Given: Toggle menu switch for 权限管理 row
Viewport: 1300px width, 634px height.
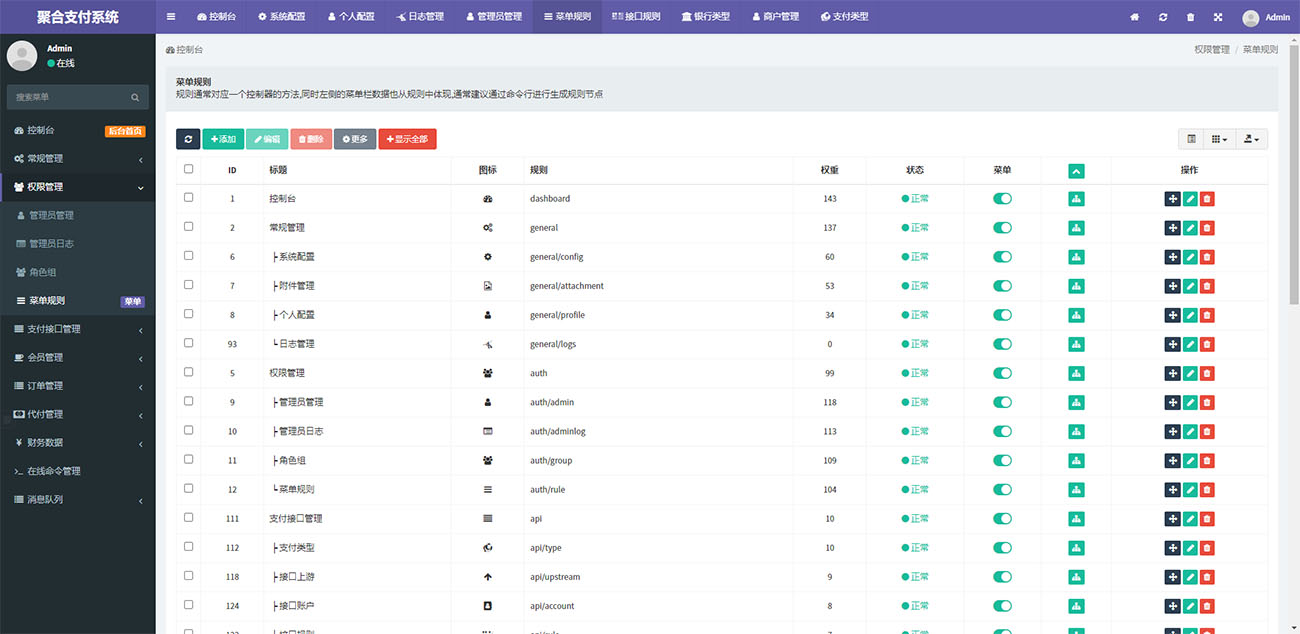Looking at the screenshot, I should click(x=1002, y=373).
